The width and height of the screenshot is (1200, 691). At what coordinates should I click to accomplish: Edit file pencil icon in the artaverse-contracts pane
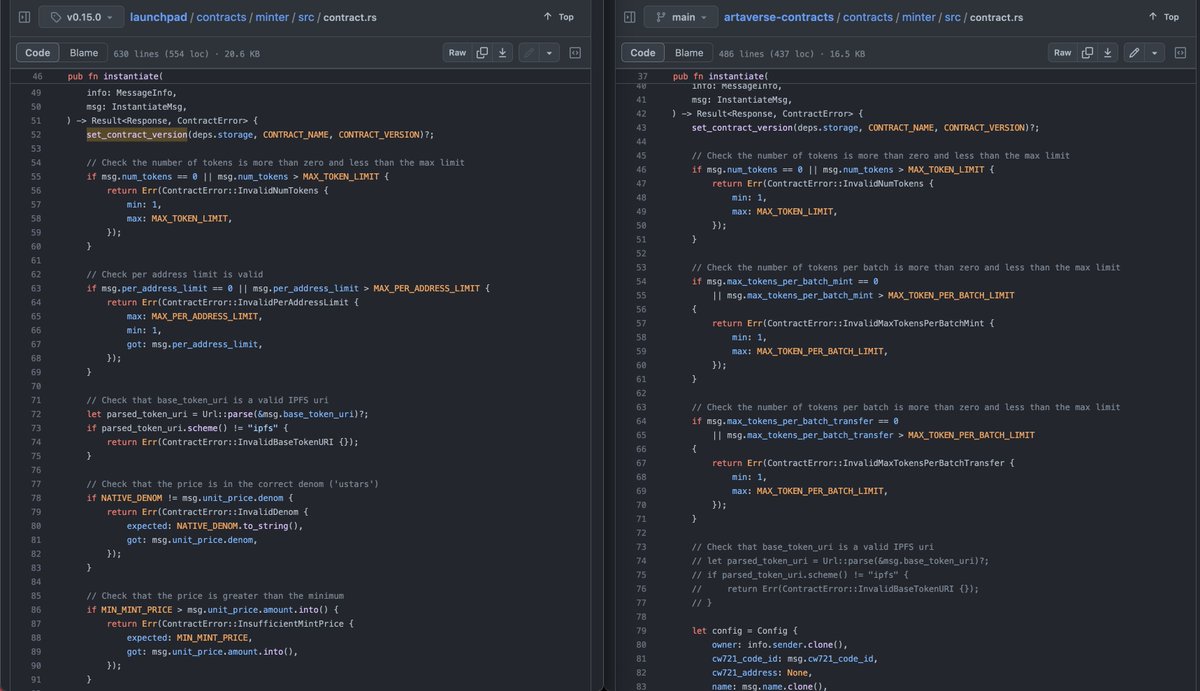click(x=1134, y=52)
